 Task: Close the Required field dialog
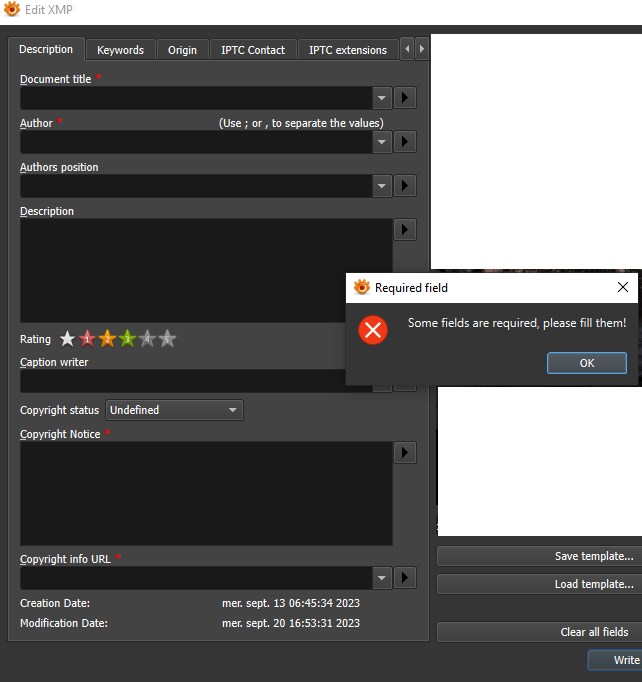point(623,287)
